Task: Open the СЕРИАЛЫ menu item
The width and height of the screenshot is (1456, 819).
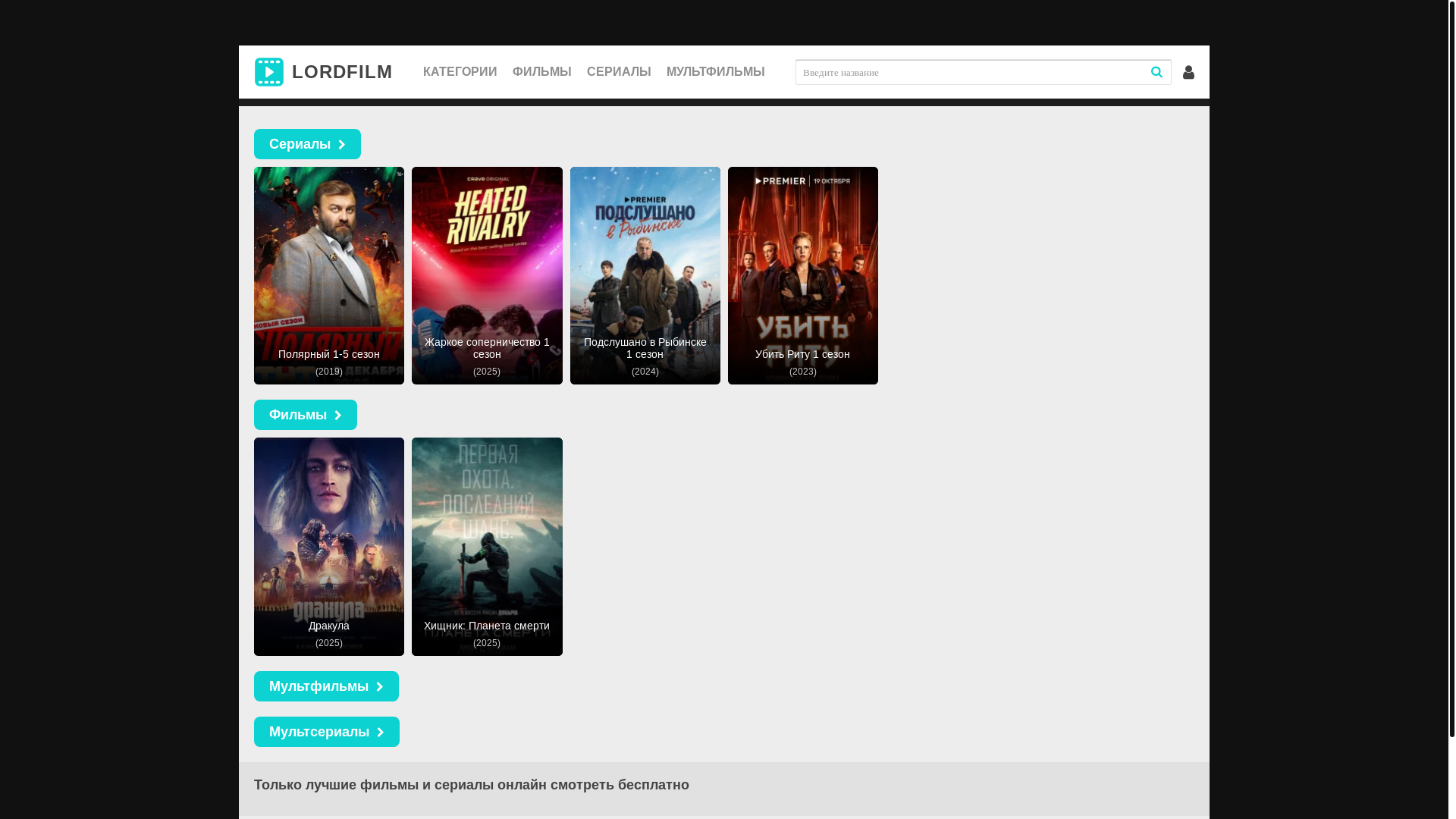Action: 619,72
